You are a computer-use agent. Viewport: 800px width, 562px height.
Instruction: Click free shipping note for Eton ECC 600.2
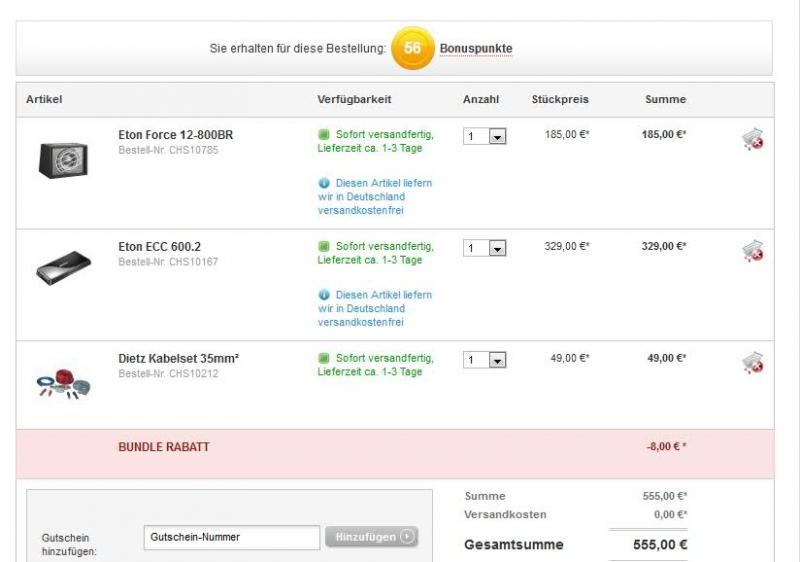click(375, 309)
